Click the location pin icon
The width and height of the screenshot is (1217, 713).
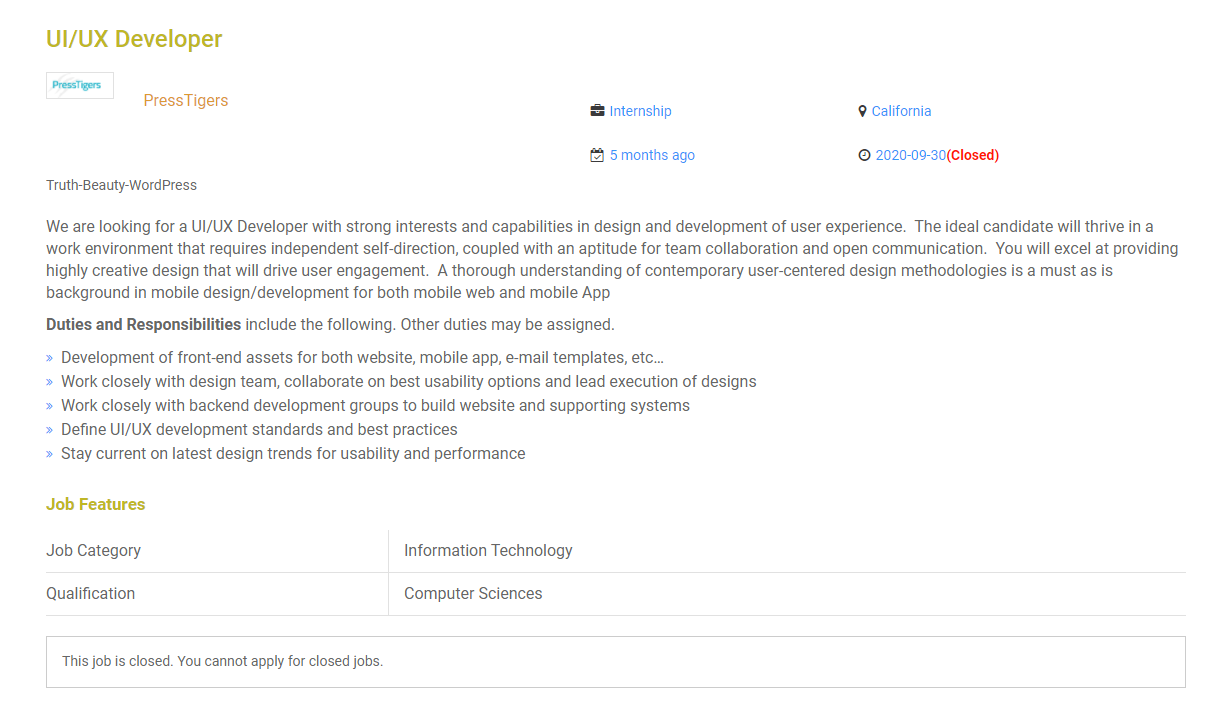click(x=862, y=111)
